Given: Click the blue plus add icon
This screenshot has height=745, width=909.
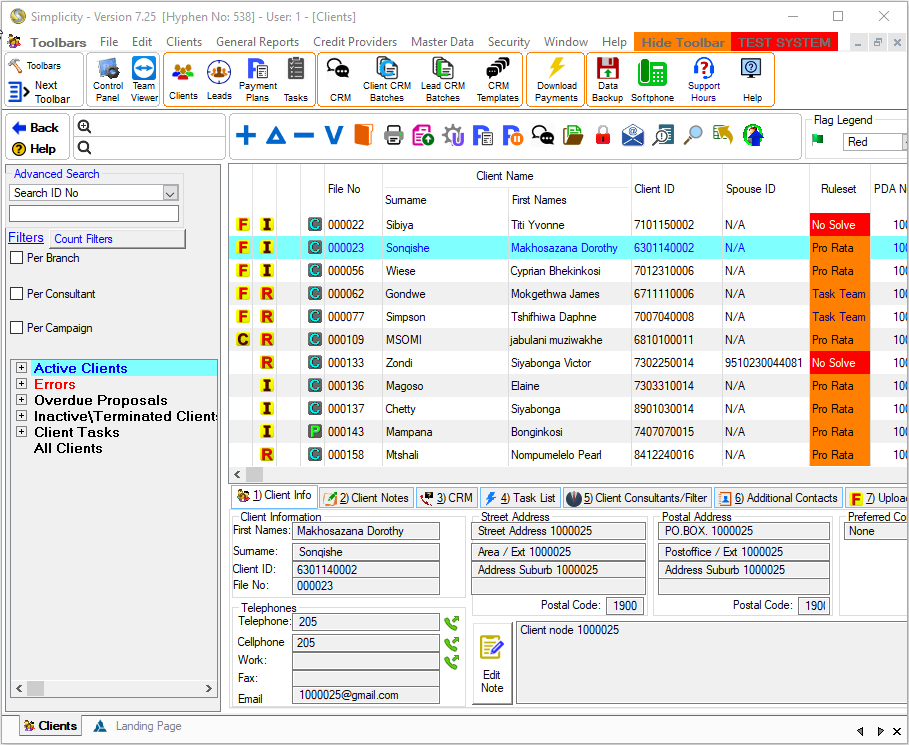Looking at the screenshot, I should click(x=246, y=136).
